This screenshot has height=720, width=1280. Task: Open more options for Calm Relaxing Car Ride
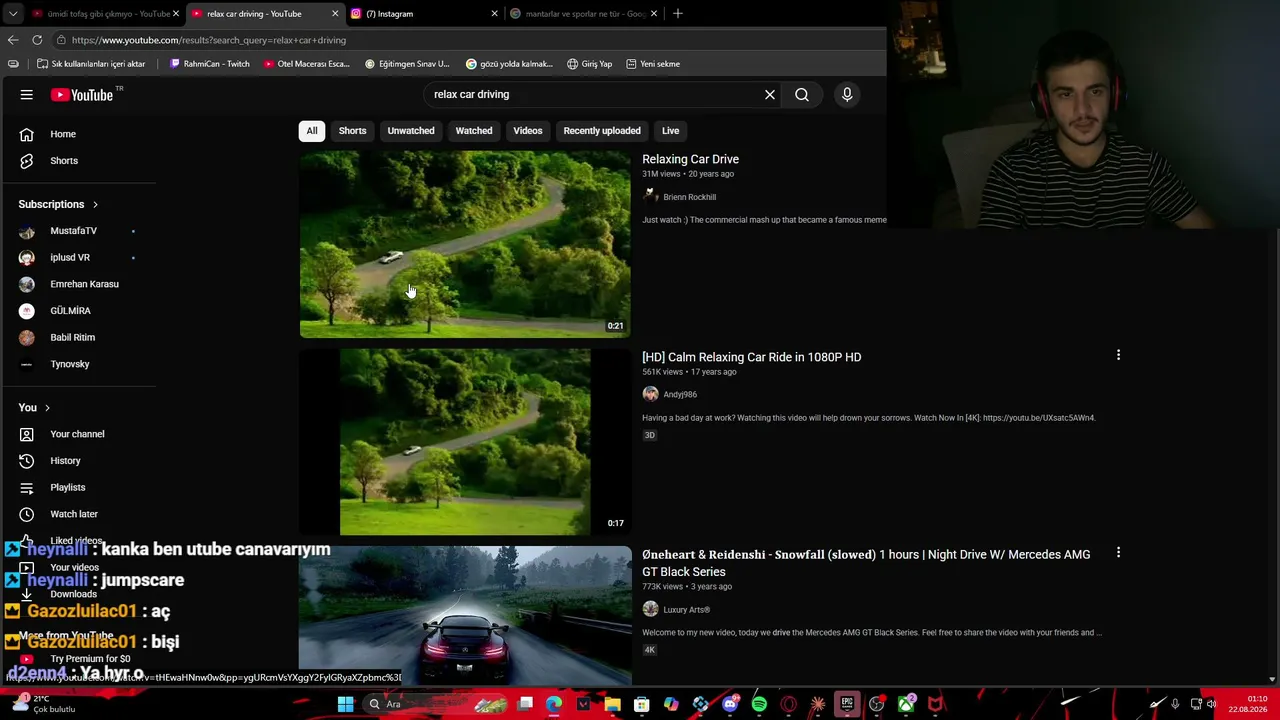1118,355
